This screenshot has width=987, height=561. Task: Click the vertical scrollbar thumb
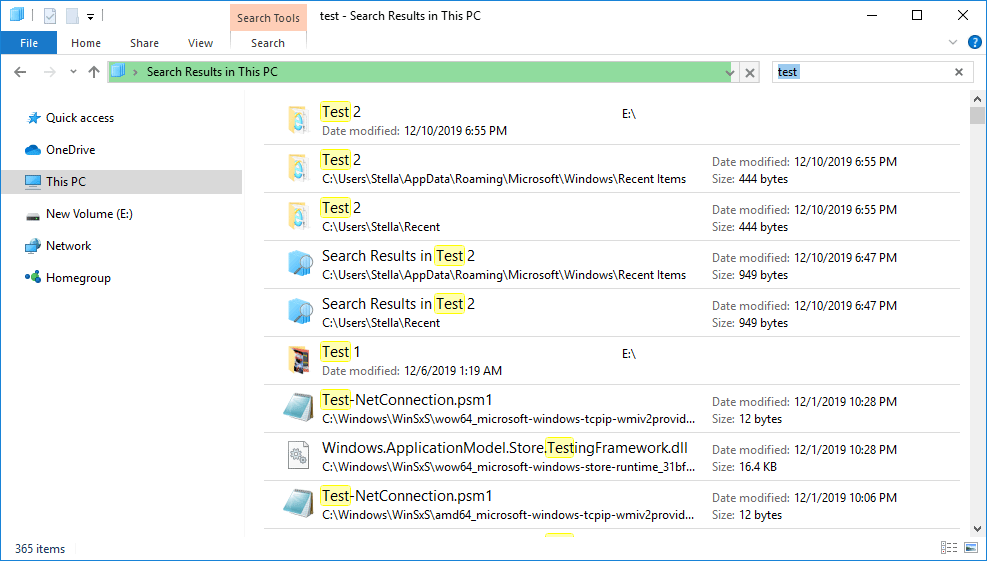click(978, 116)
